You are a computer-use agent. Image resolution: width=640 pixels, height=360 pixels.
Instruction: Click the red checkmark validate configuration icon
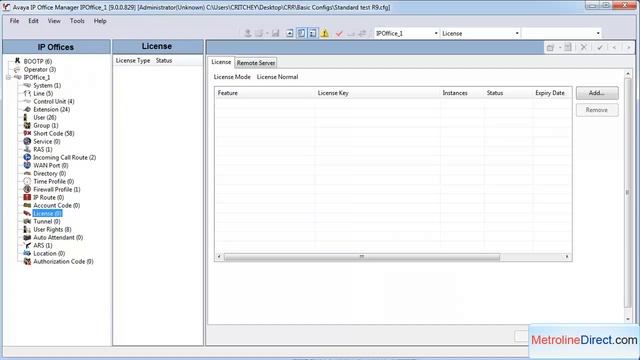click(339, 33)
